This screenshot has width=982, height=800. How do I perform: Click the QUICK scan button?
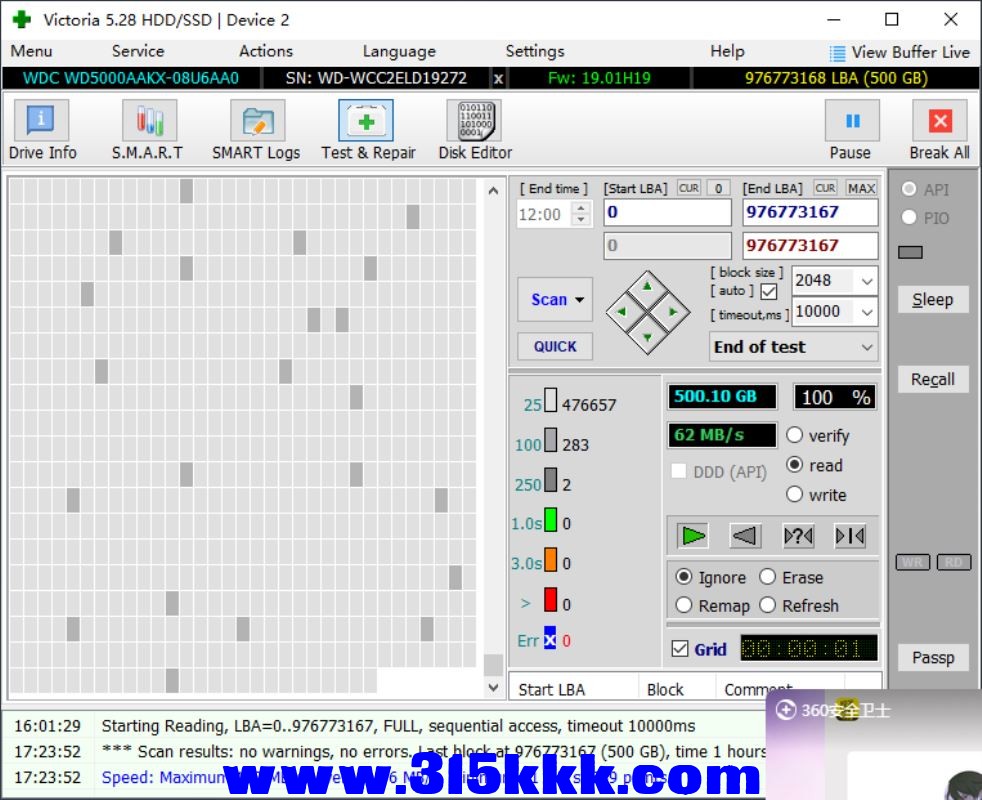click(x=555, y=346)
